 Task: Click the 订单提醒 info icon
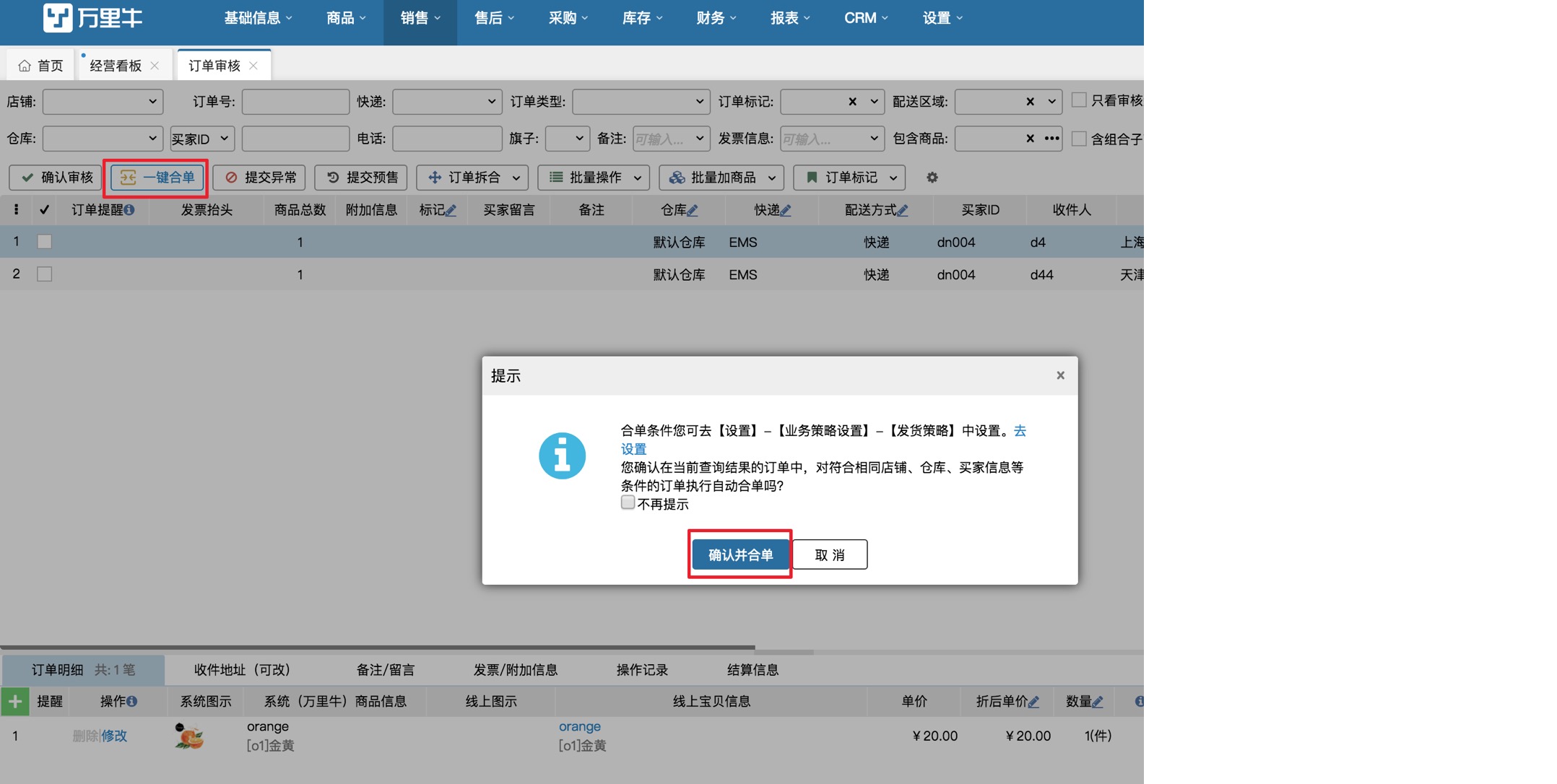(x=129, y=210)
